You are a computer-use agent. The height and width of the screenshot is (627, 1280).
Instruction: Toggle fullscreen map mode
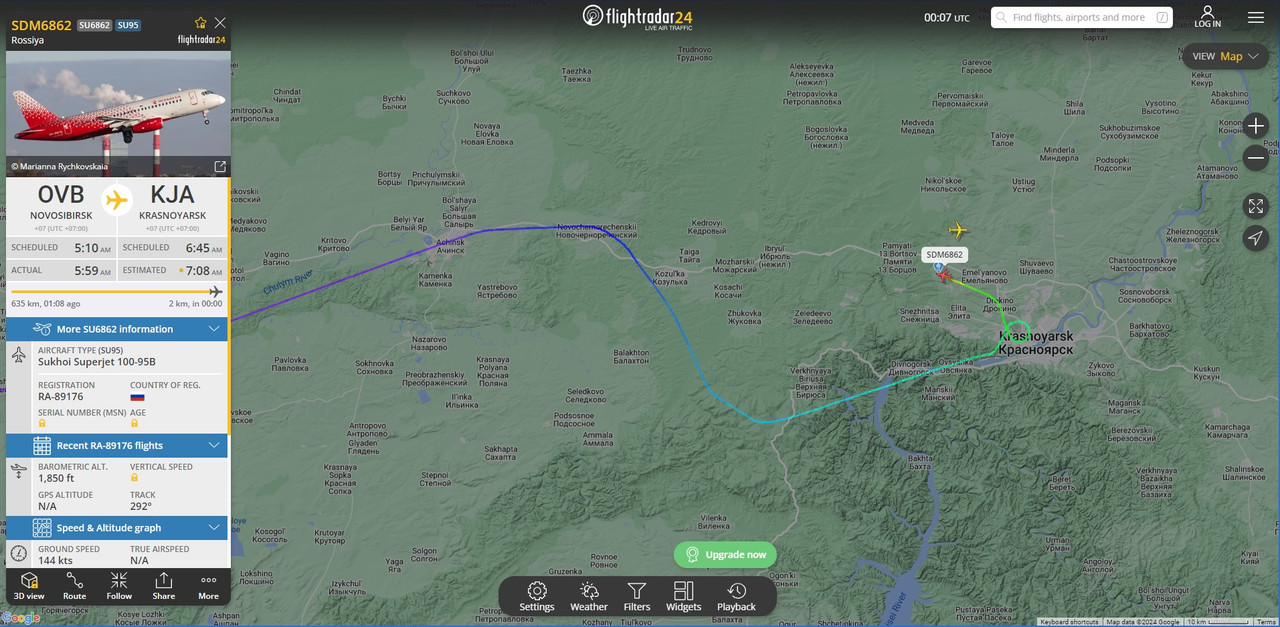tap(1256, 206)
